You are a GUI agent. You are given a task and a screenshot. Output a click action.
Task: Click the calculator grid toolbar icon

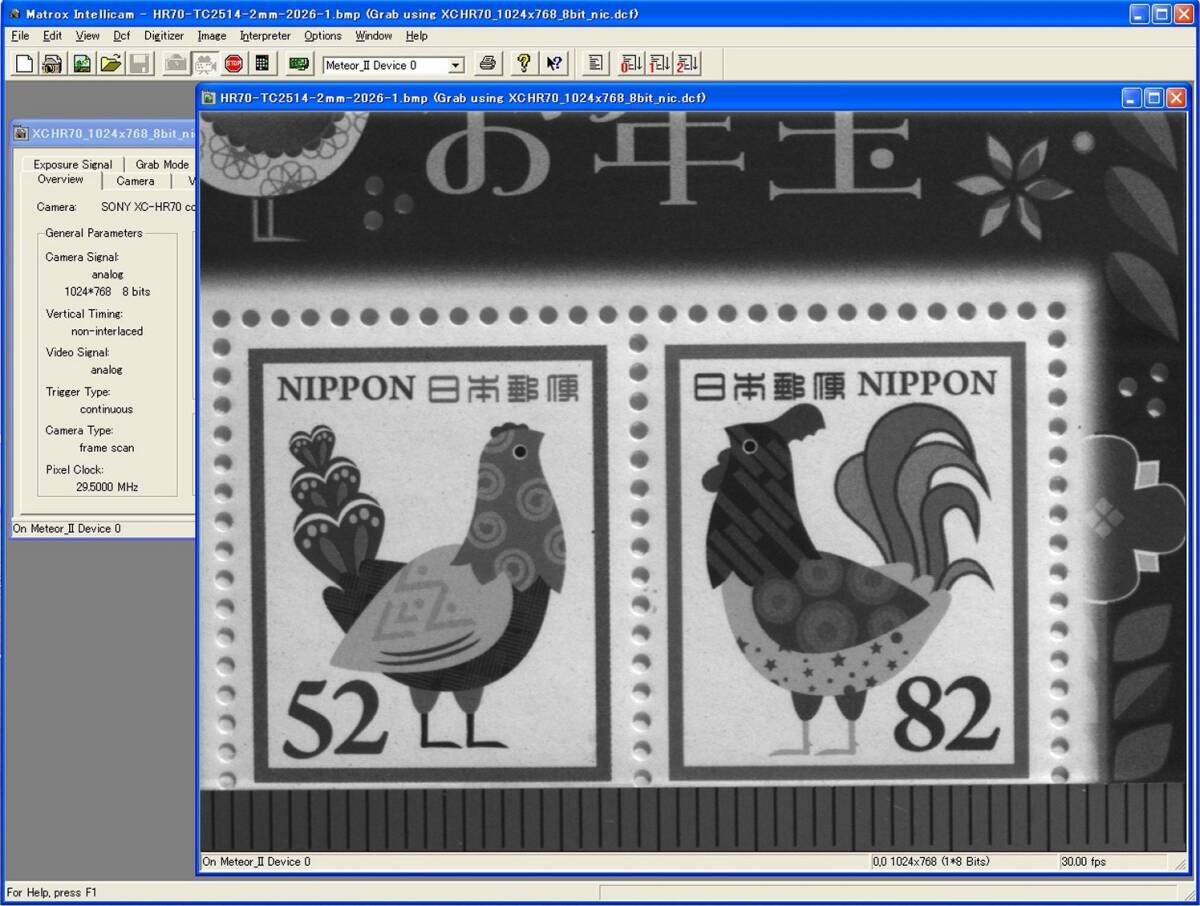[262, 64]
